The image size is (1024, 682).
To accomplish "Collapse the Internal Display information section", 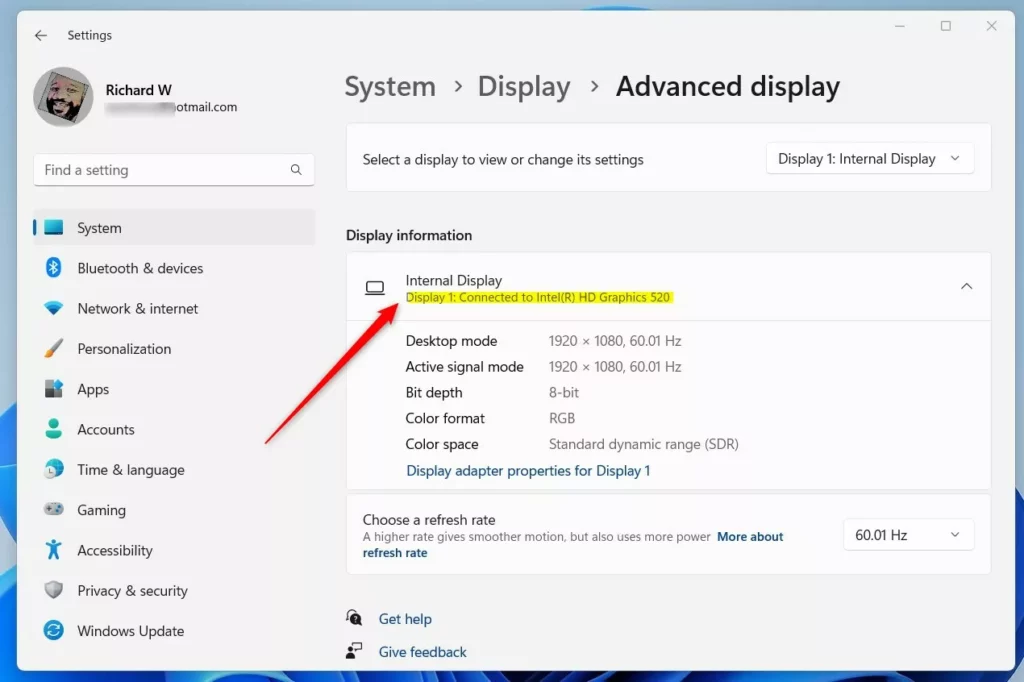I will point(967,286).
